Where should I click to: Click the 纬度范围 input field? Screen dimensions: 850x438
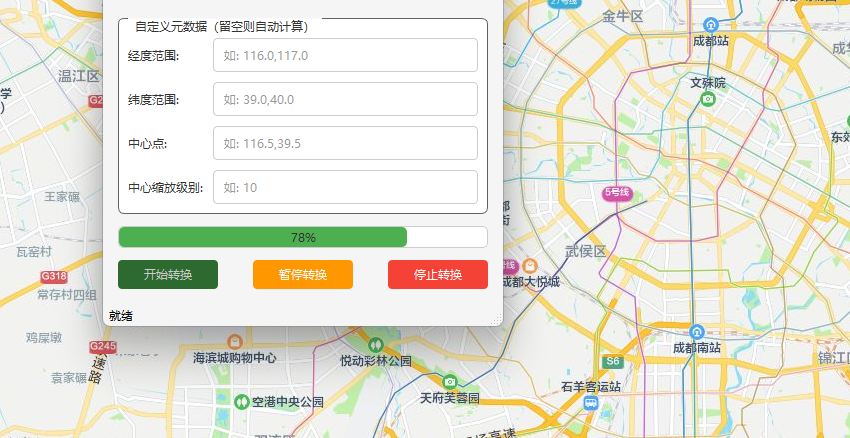pyautogui.click(x=345, y=99)
